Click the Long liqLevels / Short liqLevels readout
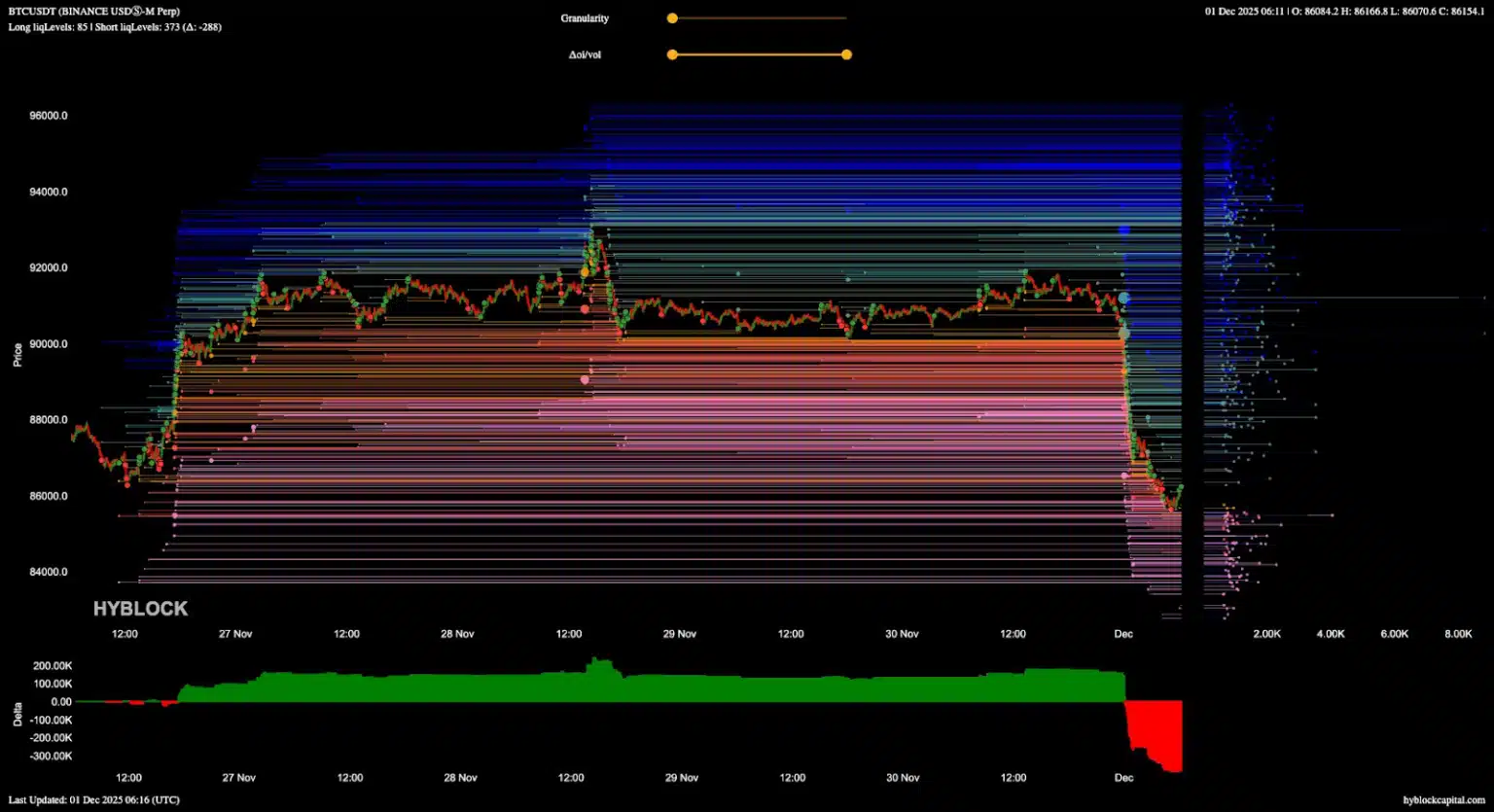 click(115, 27)
